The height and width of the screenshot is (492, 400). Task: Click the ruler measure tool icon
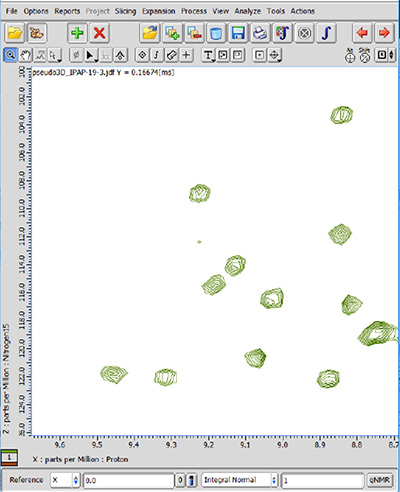click(171, 55)
